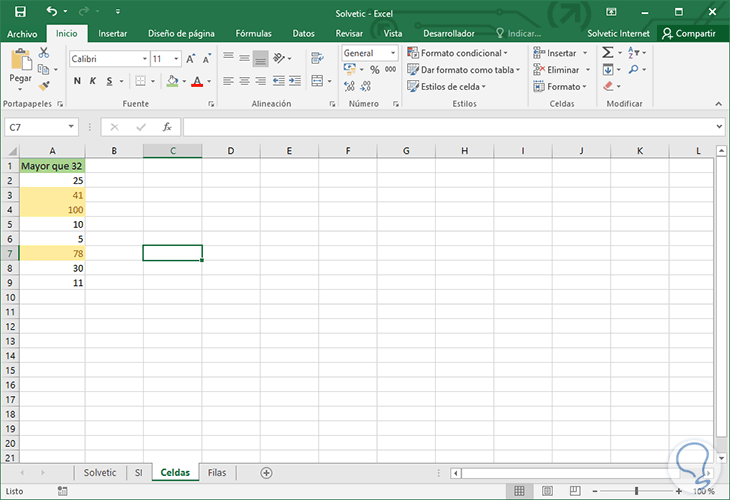
Task: Switch to the Fórmulas tab
Action: tap(253, 34)
